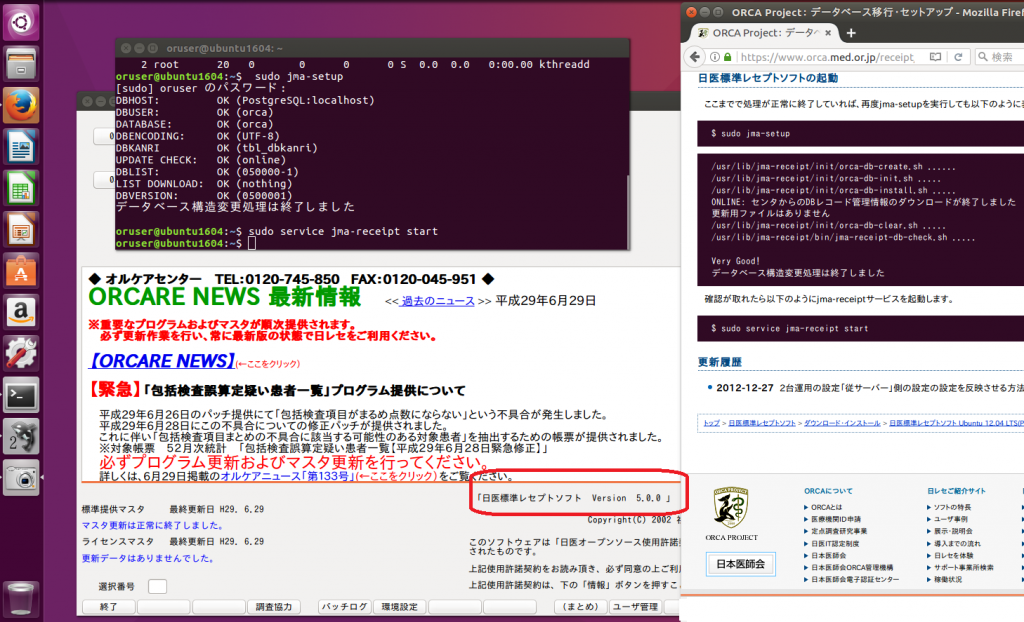Click the 選択番号 input box
The image size is (1024, 622).
[x=157, y=586]
